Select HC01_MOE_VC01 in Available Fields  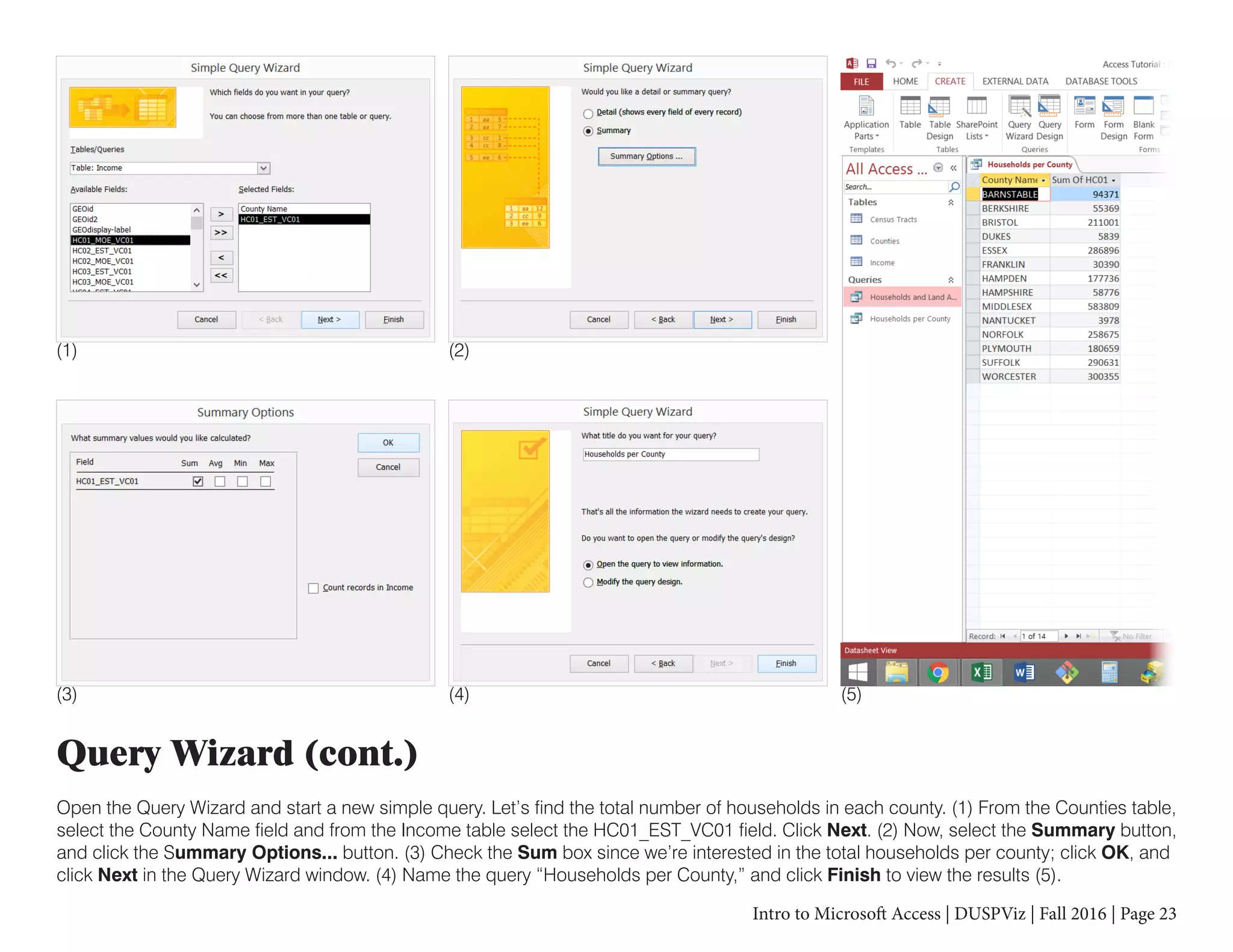(x=131, y=240)
